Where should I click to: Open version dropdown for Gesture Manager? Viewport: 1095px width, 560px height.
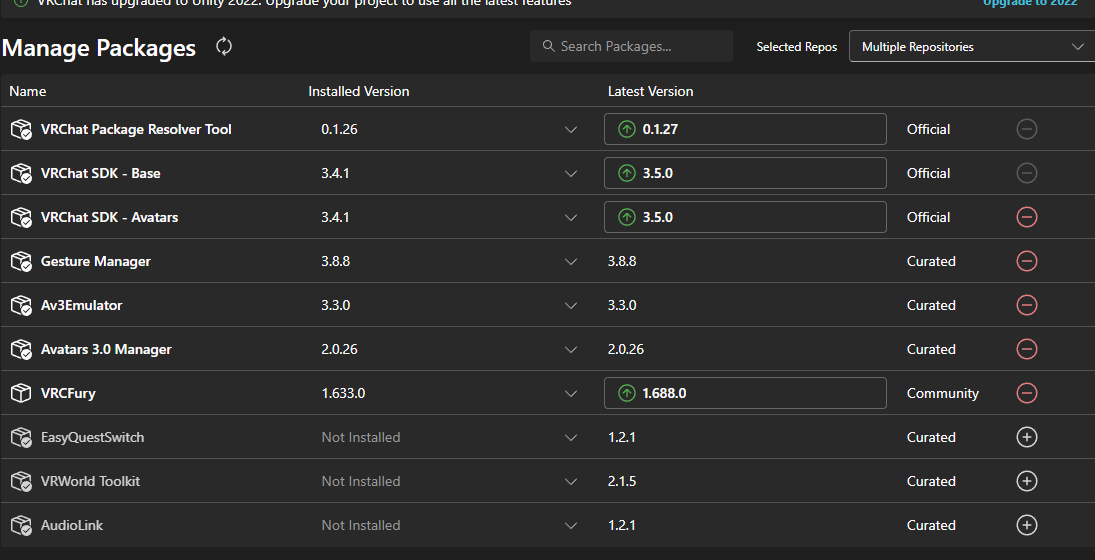pyautogui.click(x=571, y=261)
